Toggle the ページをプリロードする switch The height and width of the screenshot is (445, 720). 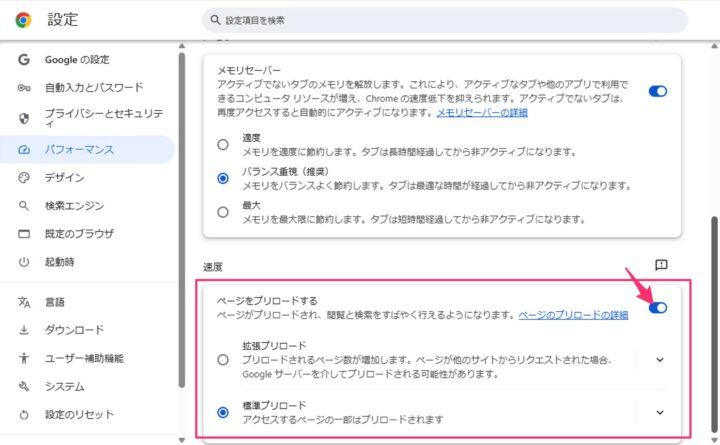pyautogui.click(x=658, y=308)
